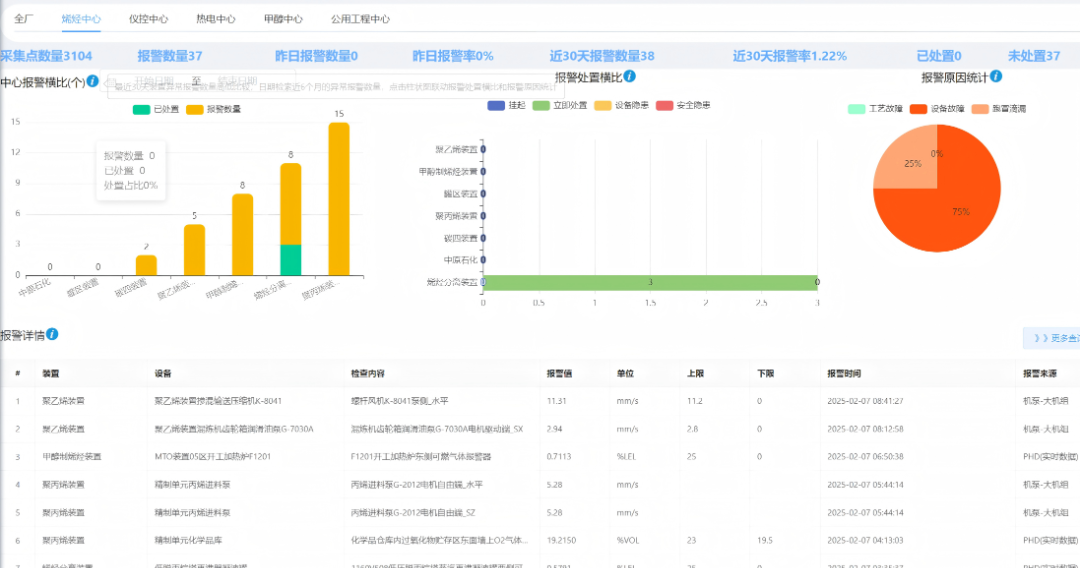Viewport: 1080px width, 568px height.
Task: Toggle the red 安全隐患 legend series
Action: [683, 105]
